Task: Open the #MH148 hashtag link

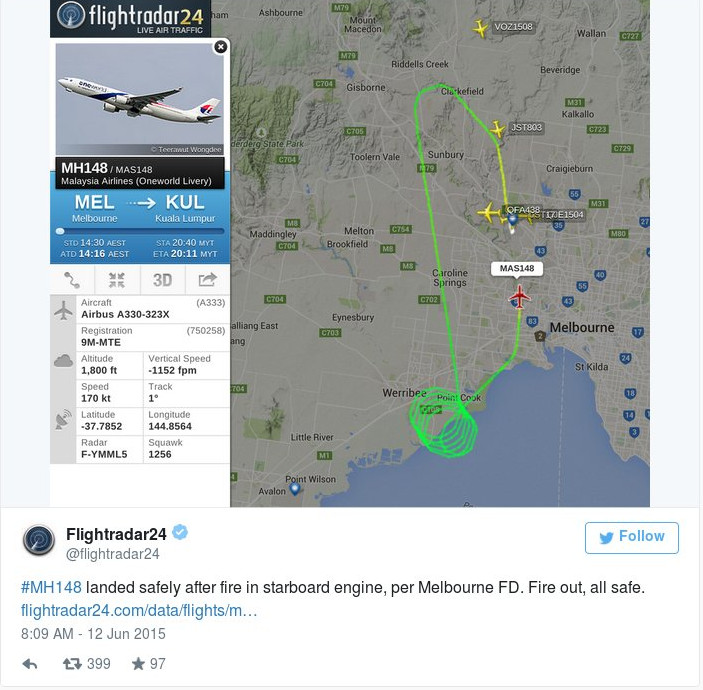Action: tap(51, 587)
